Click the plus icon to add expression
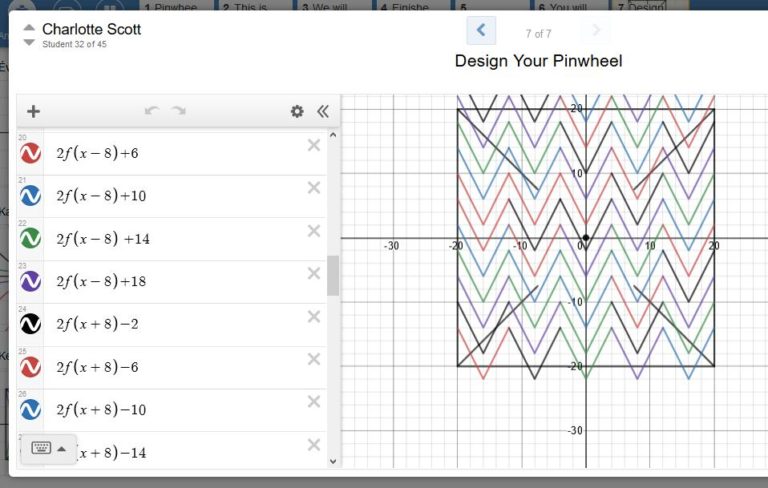 click(x=33, y=111)
